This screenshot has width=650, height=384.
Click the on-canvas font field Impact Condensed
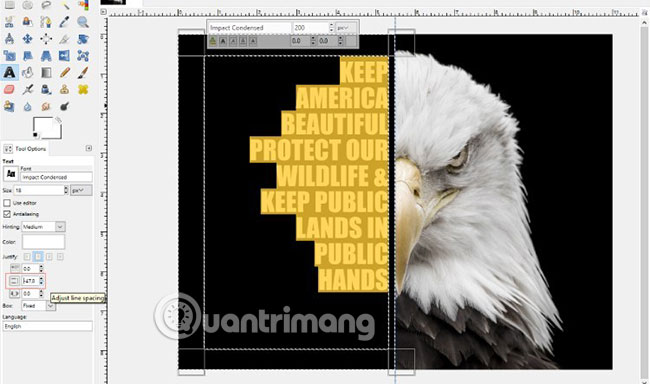coord(249,28)
